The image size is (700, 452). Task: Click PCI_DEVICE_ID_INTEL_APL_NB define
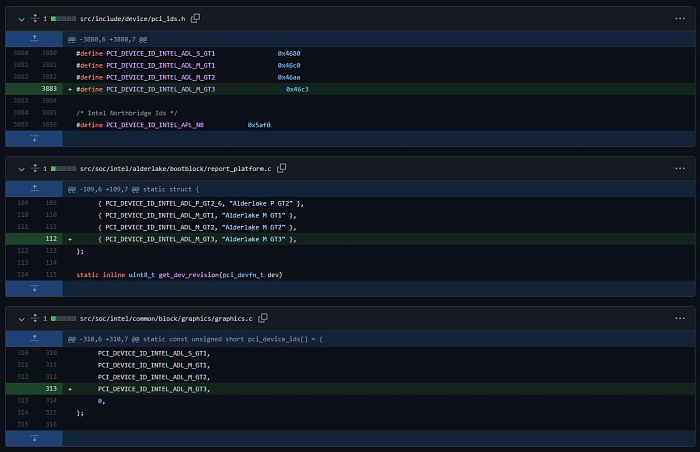[x=155, y=125]
